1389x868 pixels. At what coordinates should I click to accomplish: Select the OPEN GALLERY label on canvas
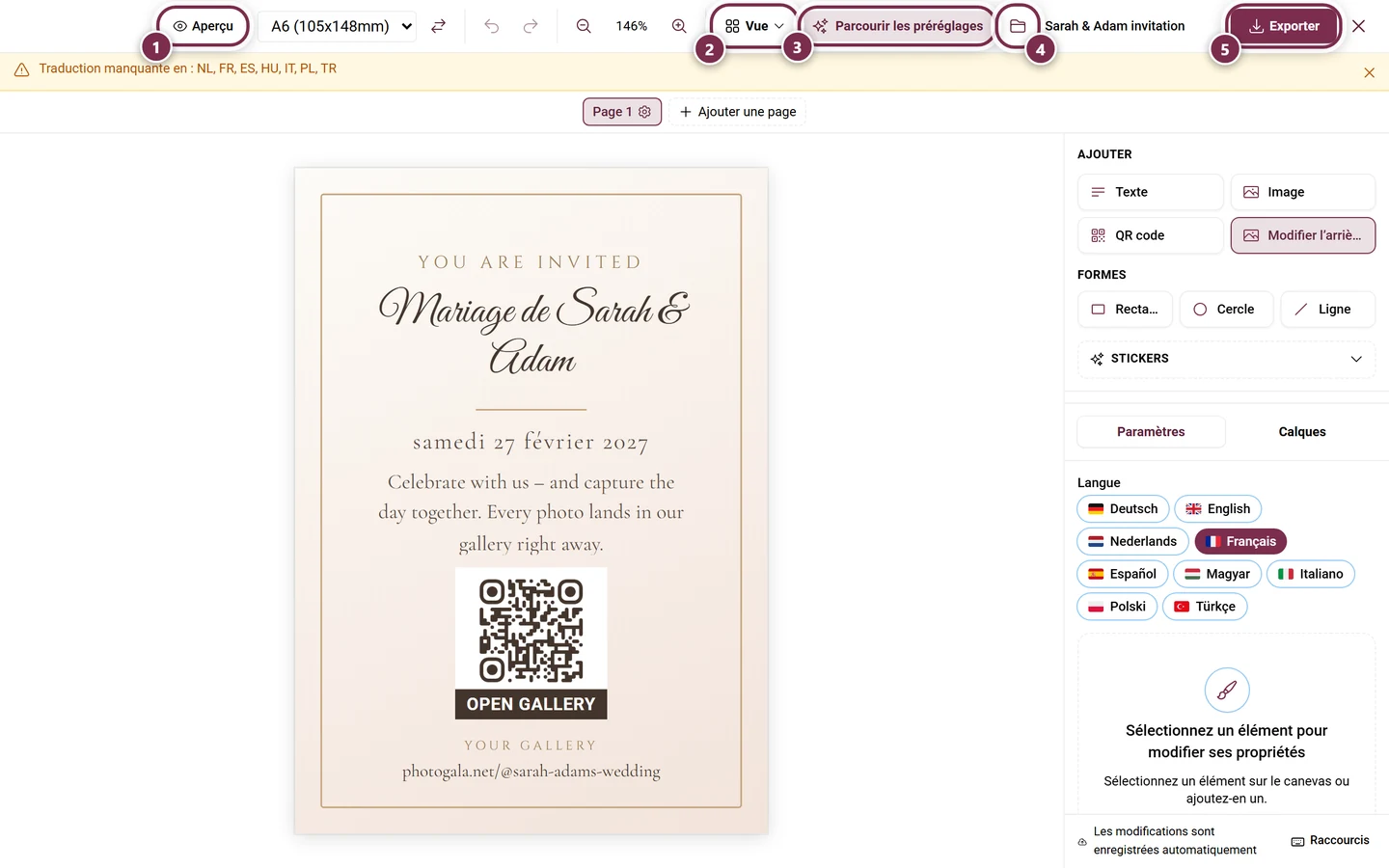click(x=531, y=704)
